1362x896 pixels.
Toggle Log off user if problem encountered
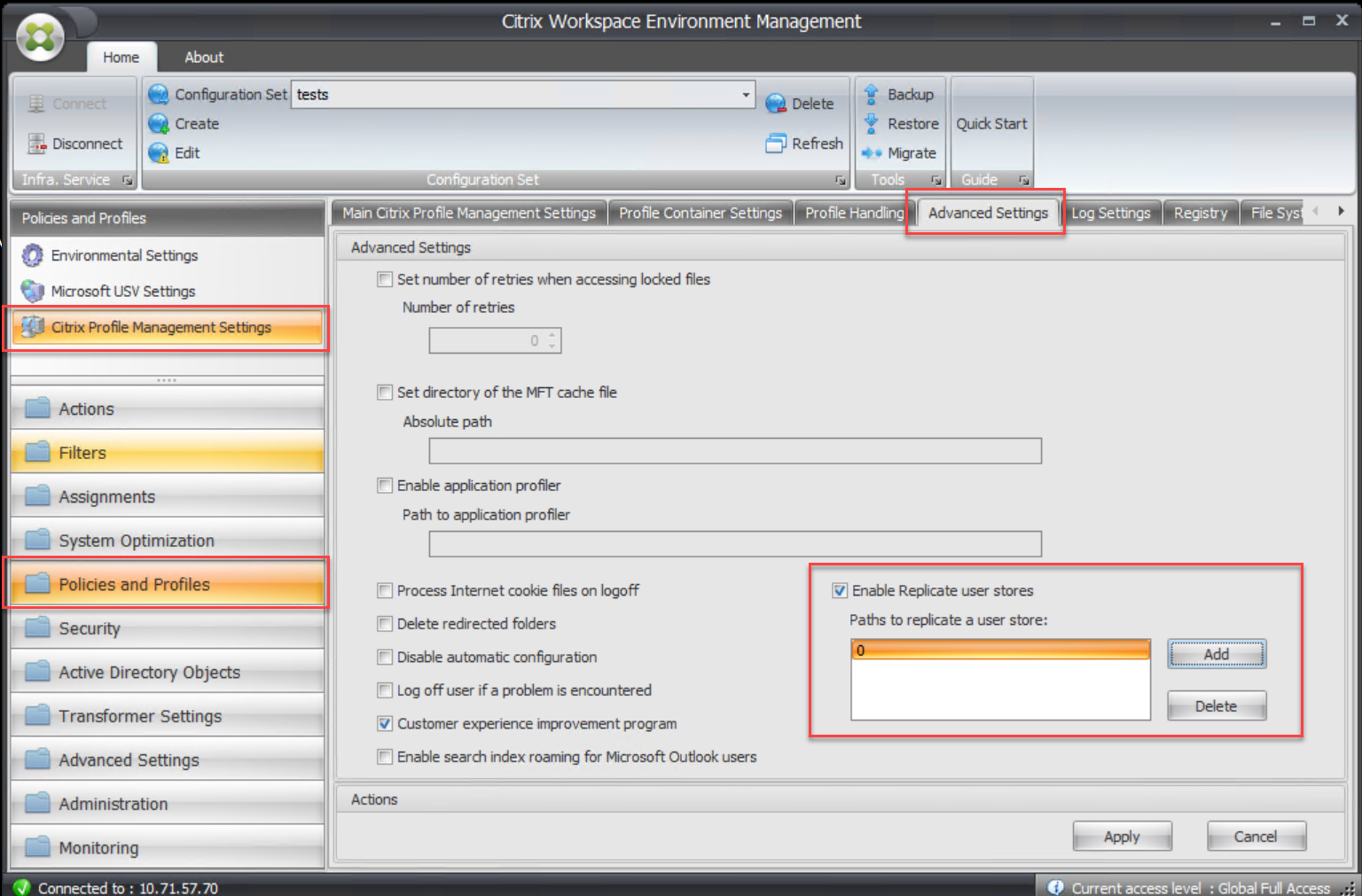point(385,690)
